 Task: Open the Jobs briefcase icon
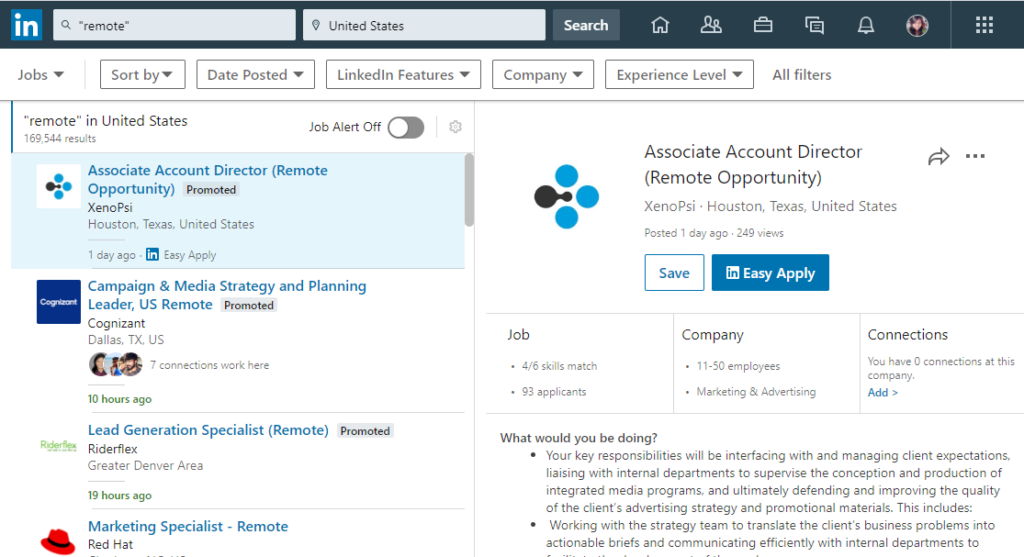[763, 25]
